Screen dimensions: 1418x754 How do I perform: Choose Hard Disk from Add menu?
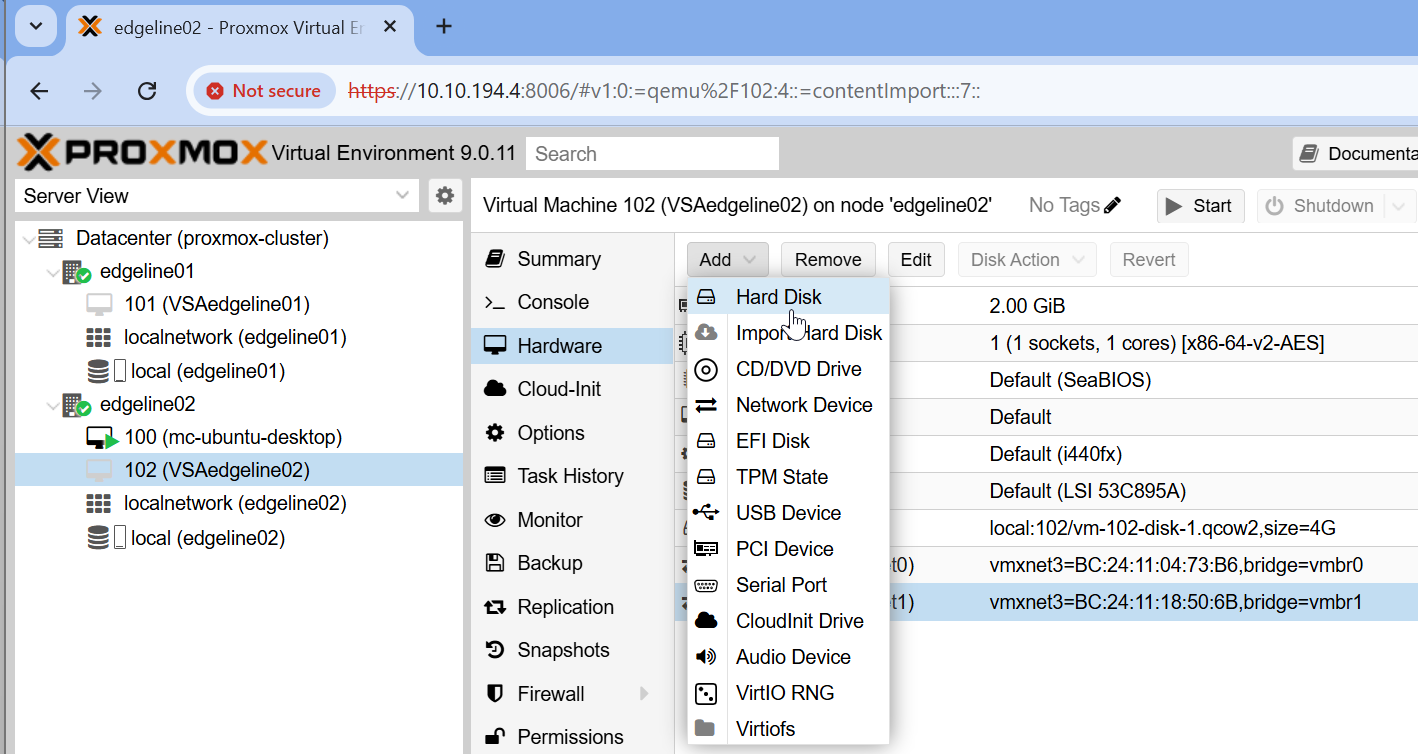788,297
